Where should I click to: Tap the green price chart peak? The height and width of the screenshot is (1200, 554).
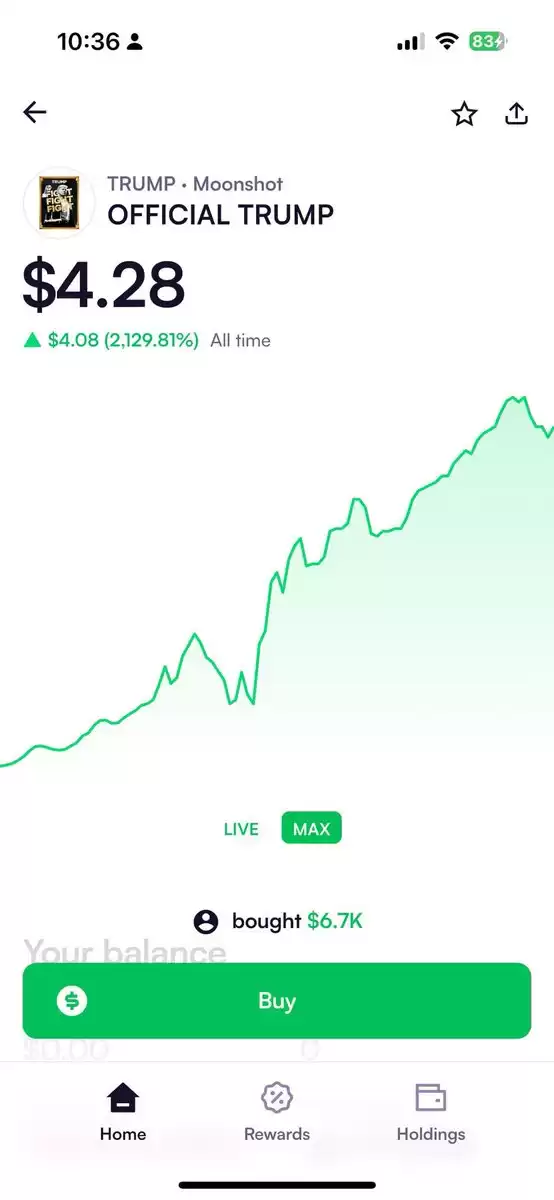(514, 398)
